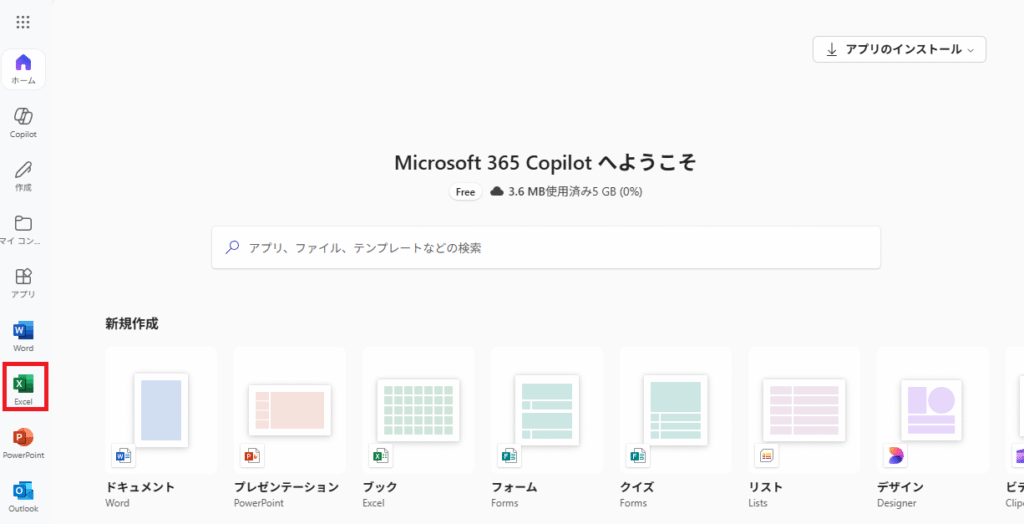Create a new Lists リスト
This screenshot has width=1024, height=524.
pos(804,429)
